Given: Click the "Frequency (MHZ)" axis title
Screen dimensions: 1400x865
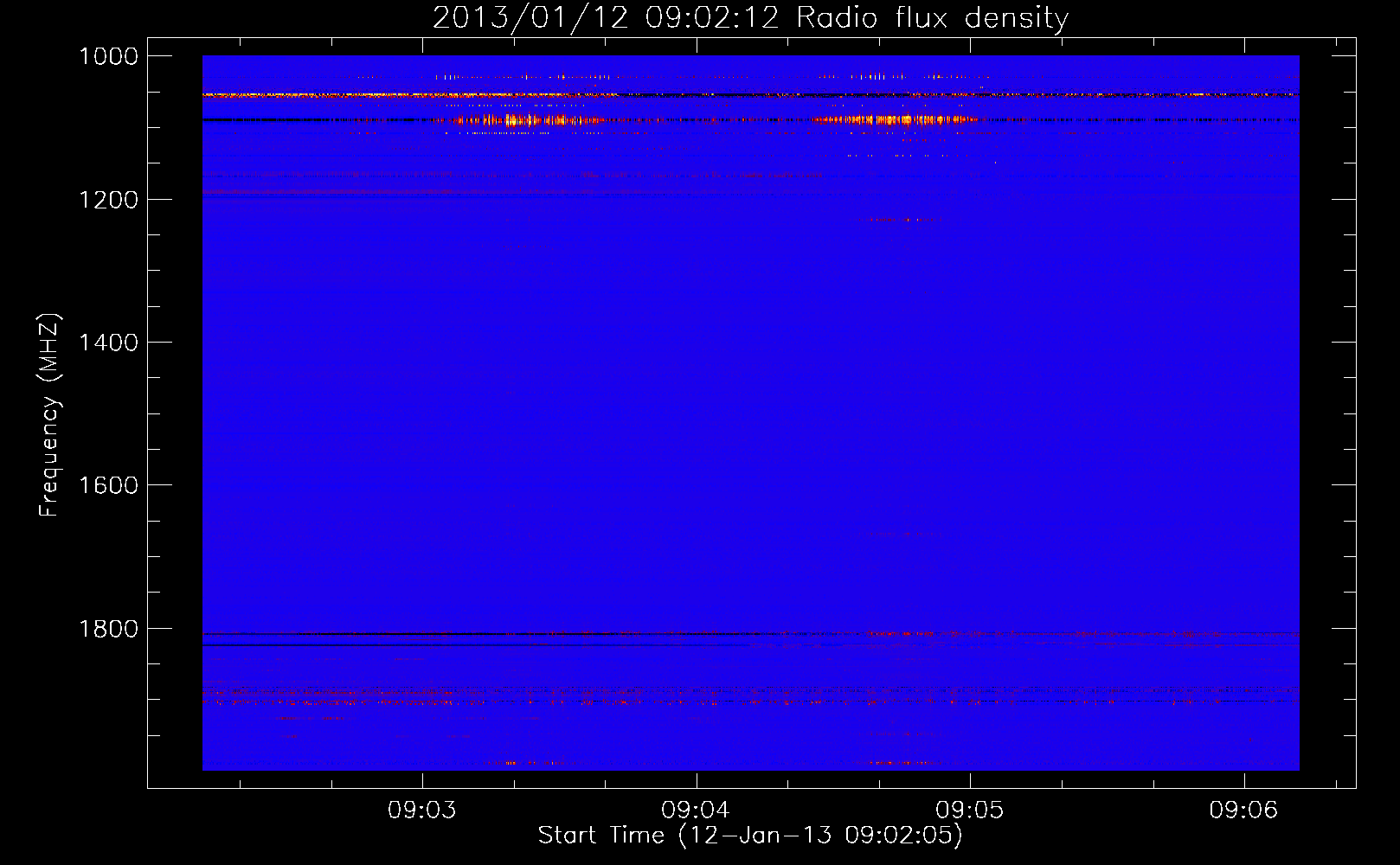Looking at the screenshot, I should pyautogui.click(x=50, y=415).
